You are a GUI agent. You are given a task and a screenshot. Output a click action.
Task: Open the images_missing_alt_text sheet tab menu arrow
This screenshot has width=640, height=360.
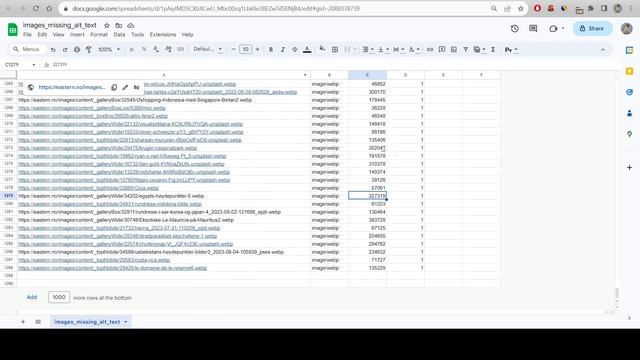[x=126, y=322]
